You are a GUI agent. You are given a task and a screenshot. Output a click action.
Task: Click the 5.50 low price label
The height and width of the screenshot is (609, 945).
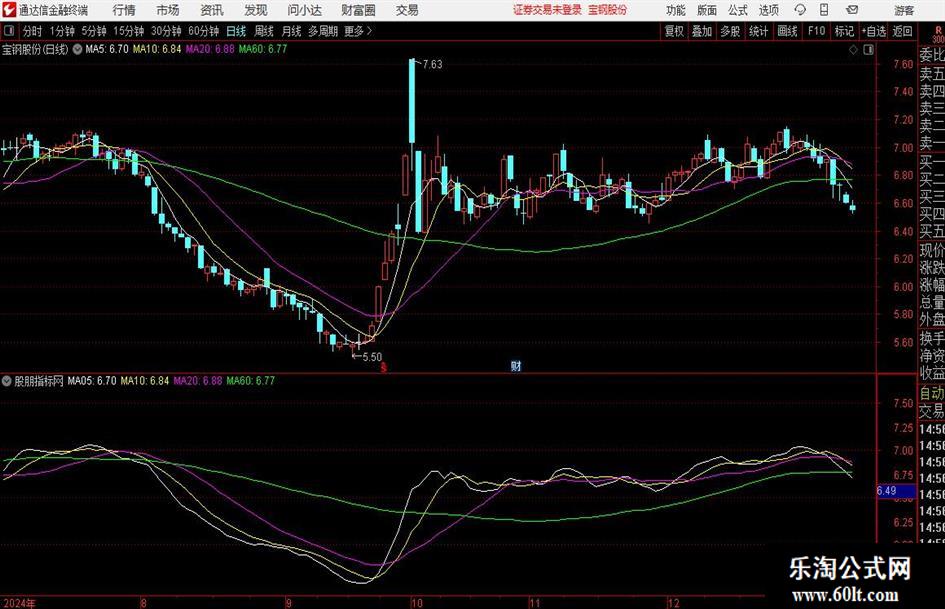point(372,357)
